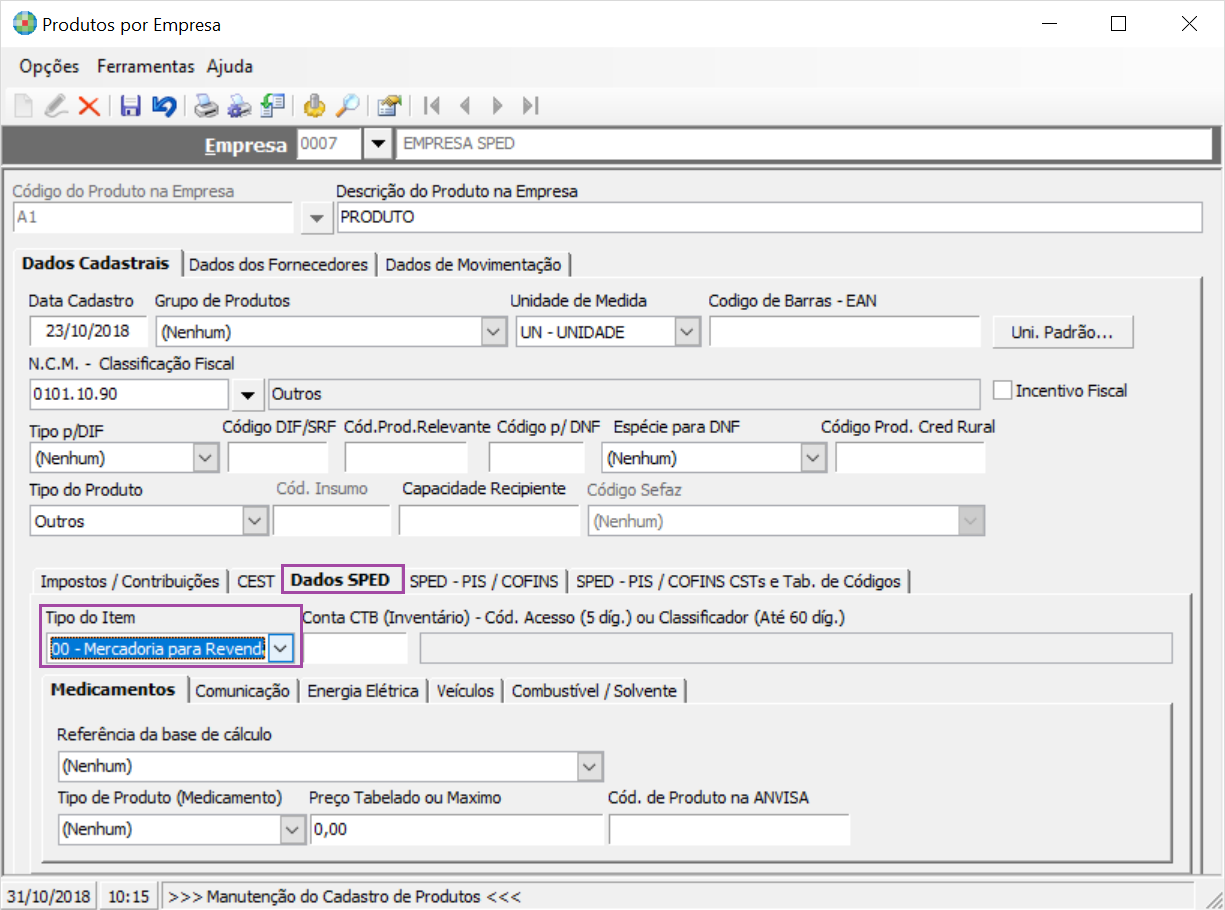Save the record with the floppy disk icon
Viewport: 1225px width, 910px height.
(x=130, y=106)
